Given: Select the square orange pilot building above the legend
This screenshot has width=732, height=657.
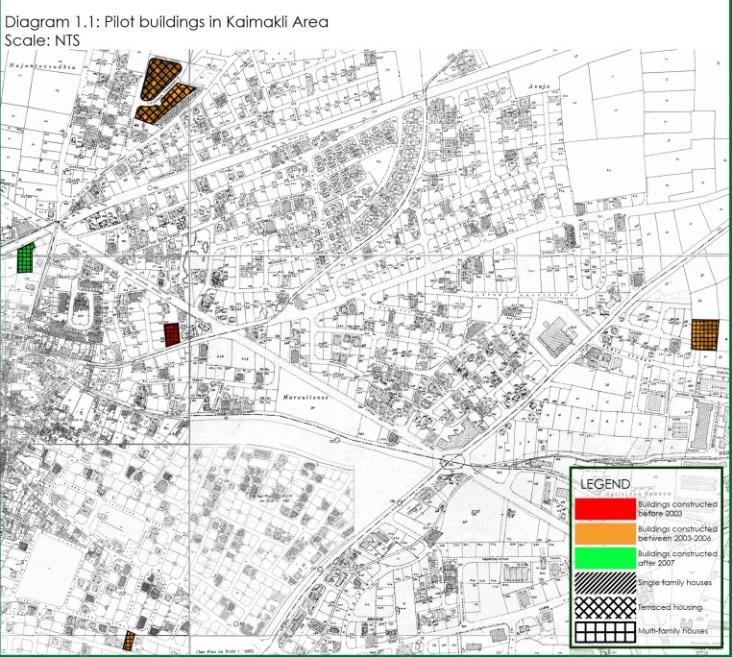Looking at the screenshot, I should [x=705, y=334].
